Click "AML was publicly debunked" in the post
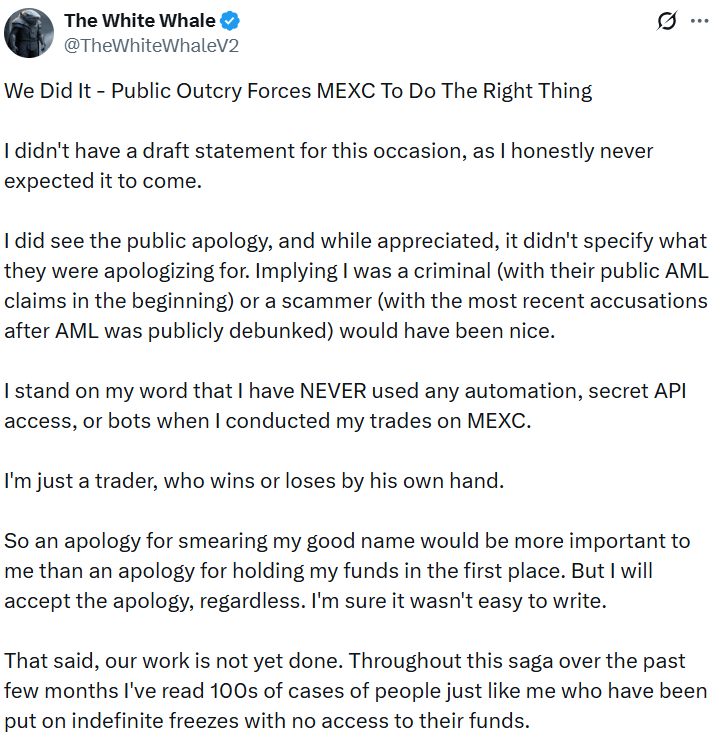The width and height of the screenshot is (728, 742). 166,331
